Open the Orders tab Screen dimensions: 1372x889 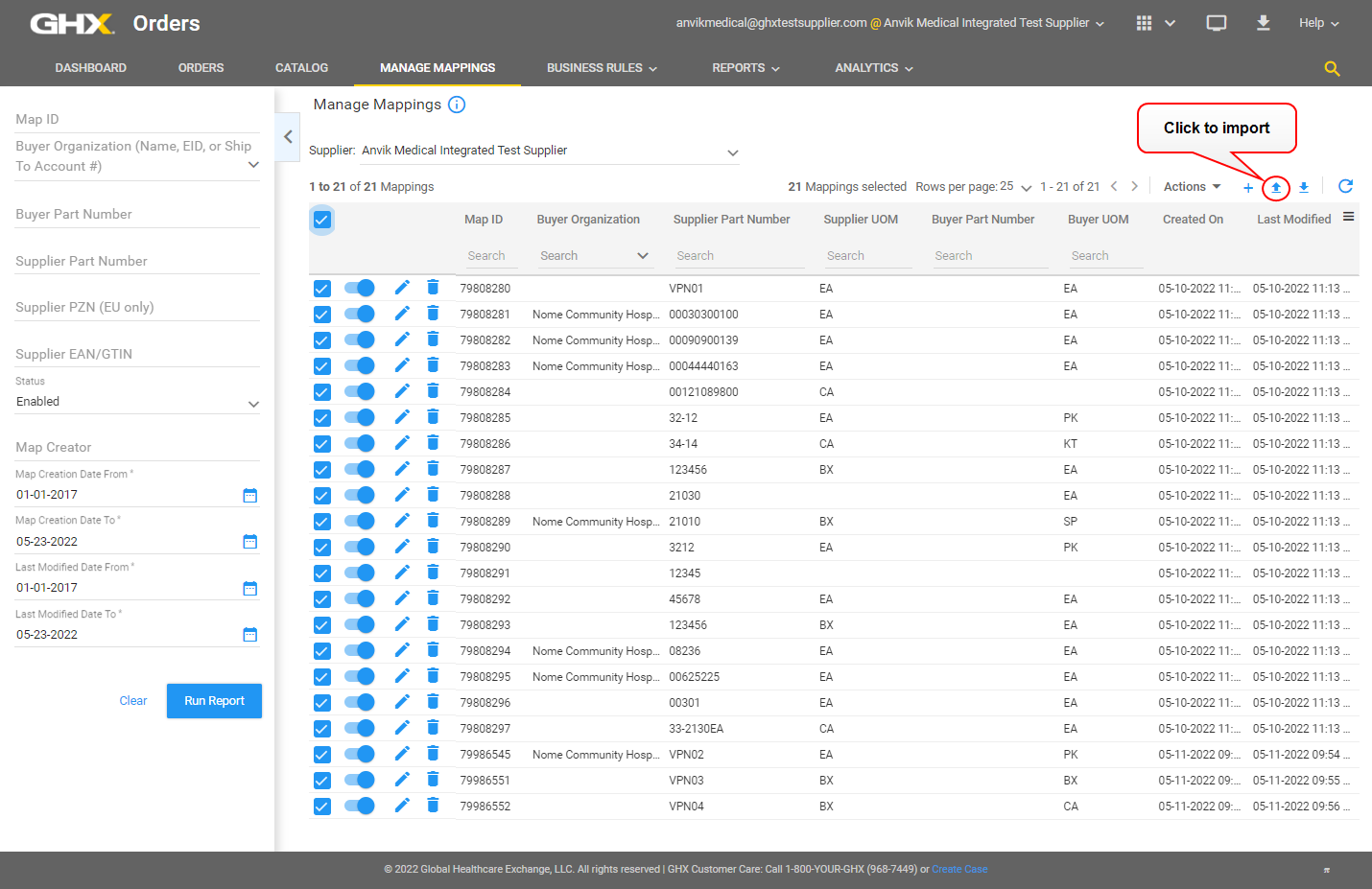(x=201, y=68)
